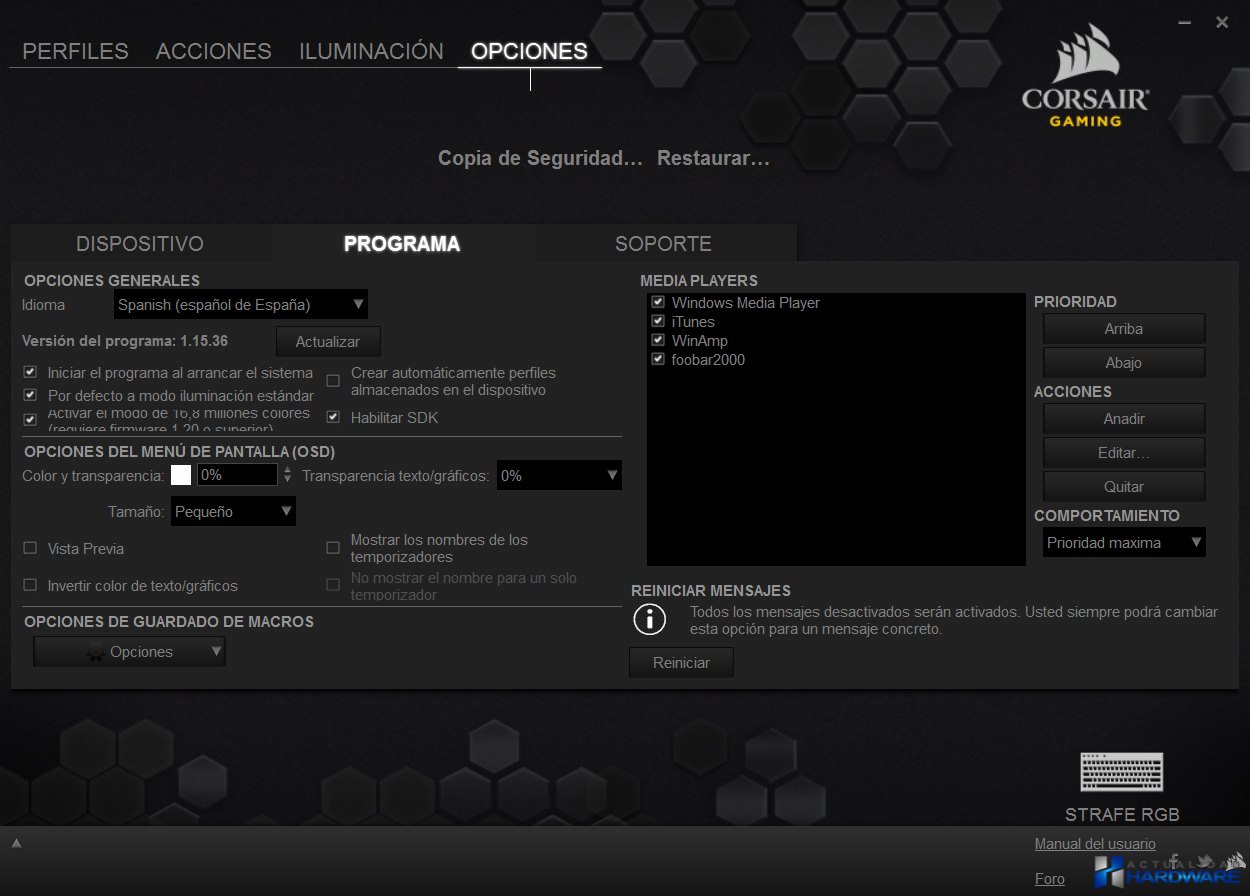Screen dimensions: 1250x896
Task: Expand the Transparencia texto/gráficos dropdown
Action: [x=559, y=475]
